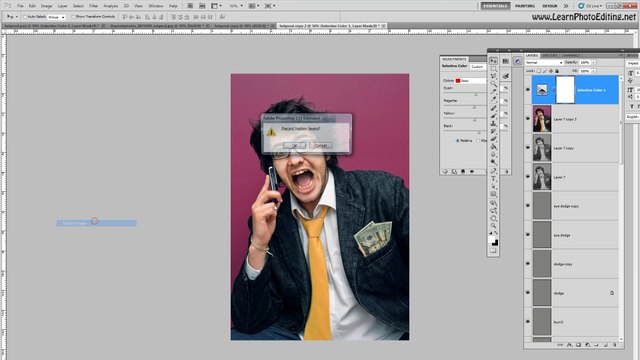Viewport: 640px width, 360px height.
Task: Open the Arrange Documents dropdown
Action: click(254, 6)
